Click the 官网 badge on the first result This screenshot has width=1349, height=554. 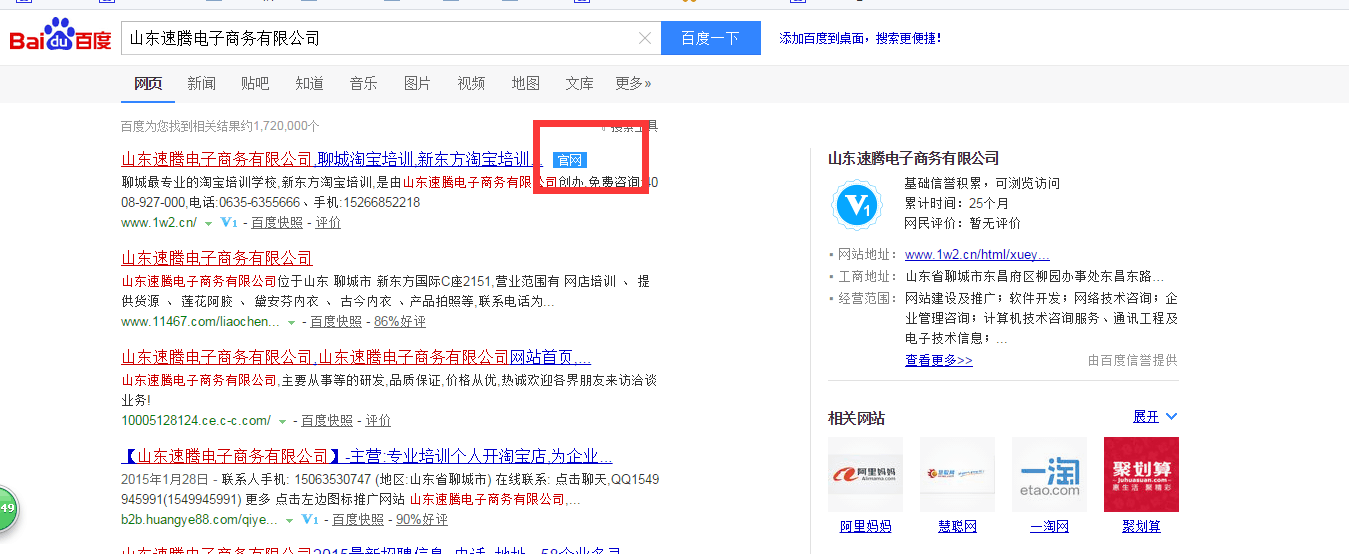tap(570, 160)
